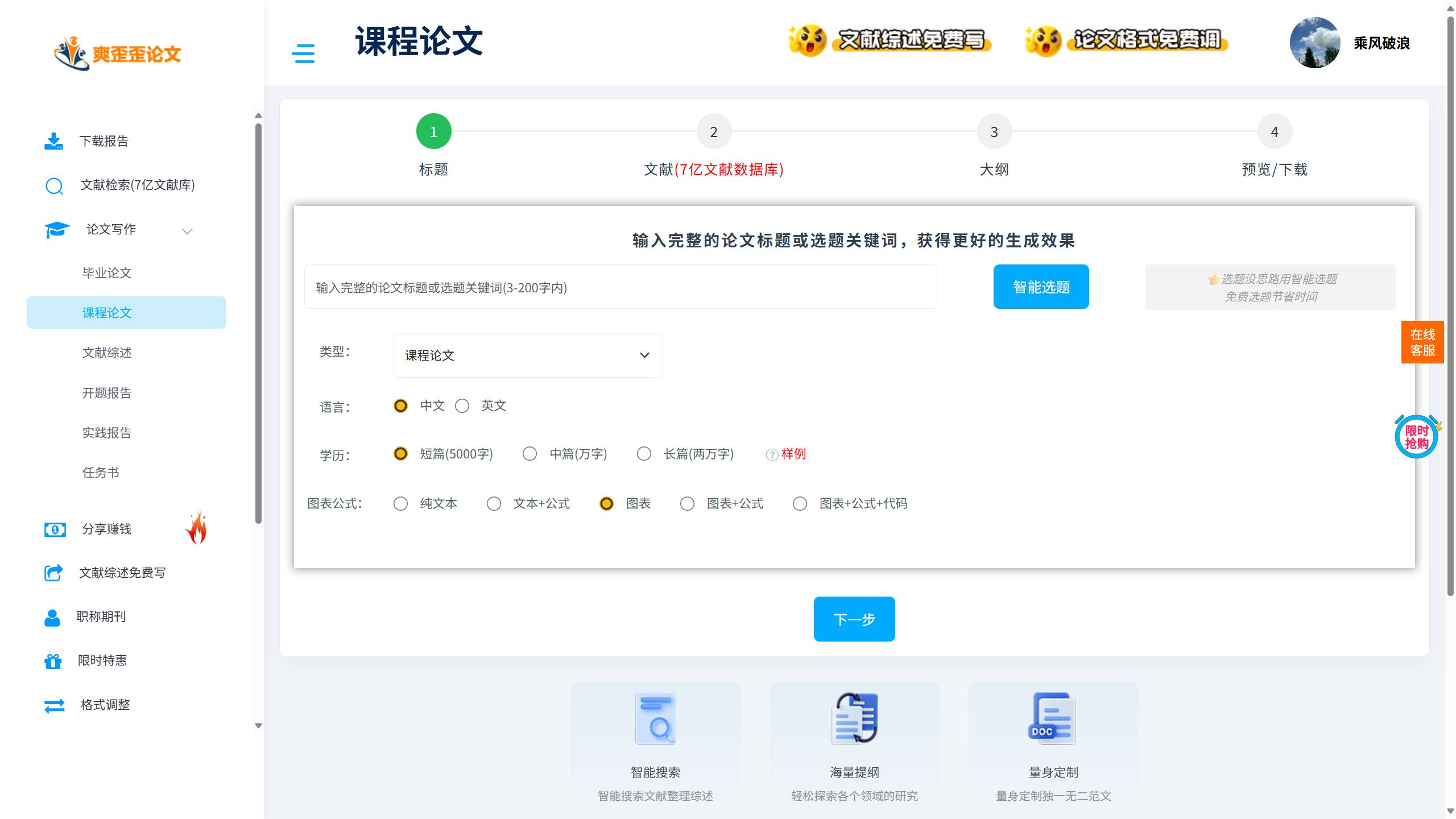This screenshot has width=1456, height=819.
Task: Click the 格式调整 swap arrows icon
Action: click(54, 705)
